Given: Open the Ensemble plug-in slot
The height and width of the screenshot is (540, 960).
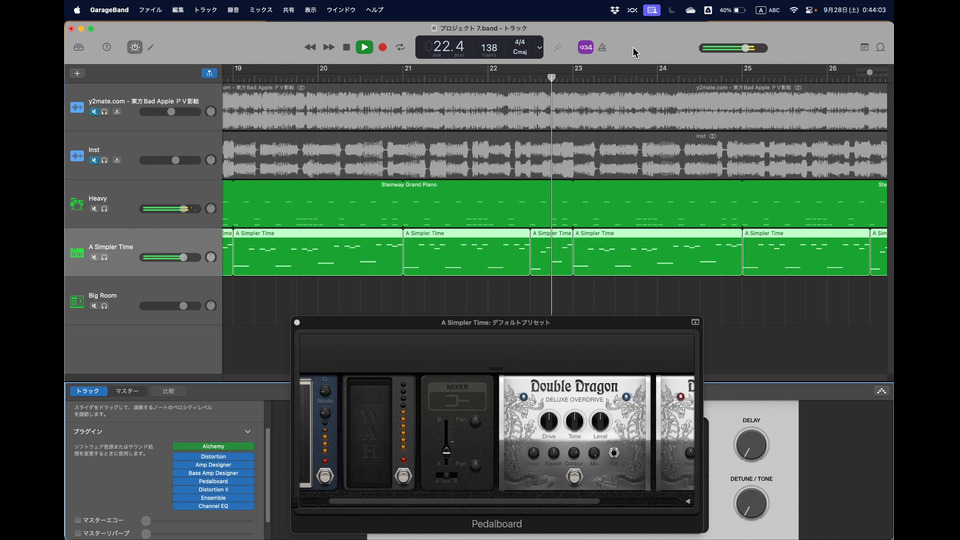Looking at the screenshot, I should (x=213, y=498).
